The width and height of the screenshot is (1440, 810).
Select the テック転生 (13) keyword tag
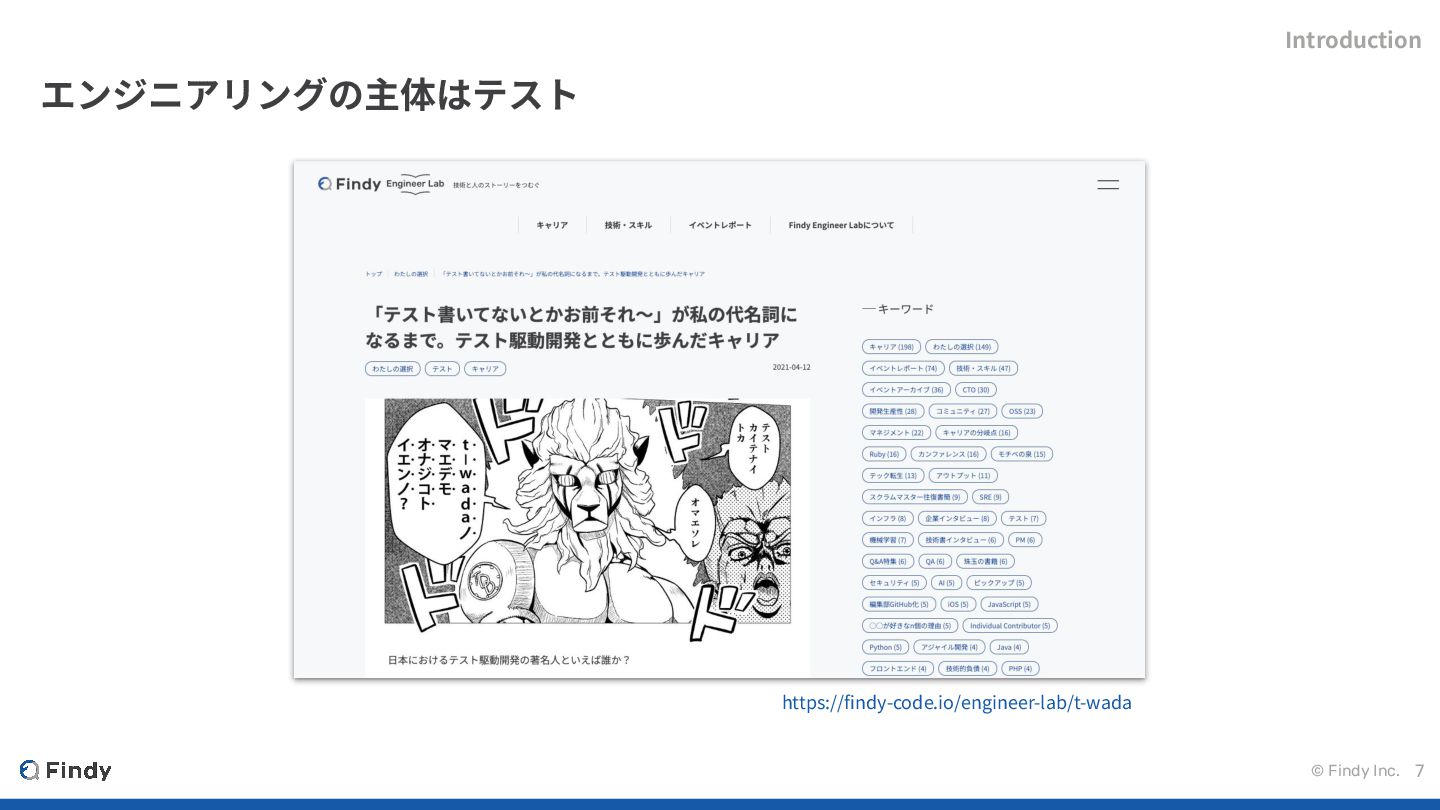pos(893,476)
